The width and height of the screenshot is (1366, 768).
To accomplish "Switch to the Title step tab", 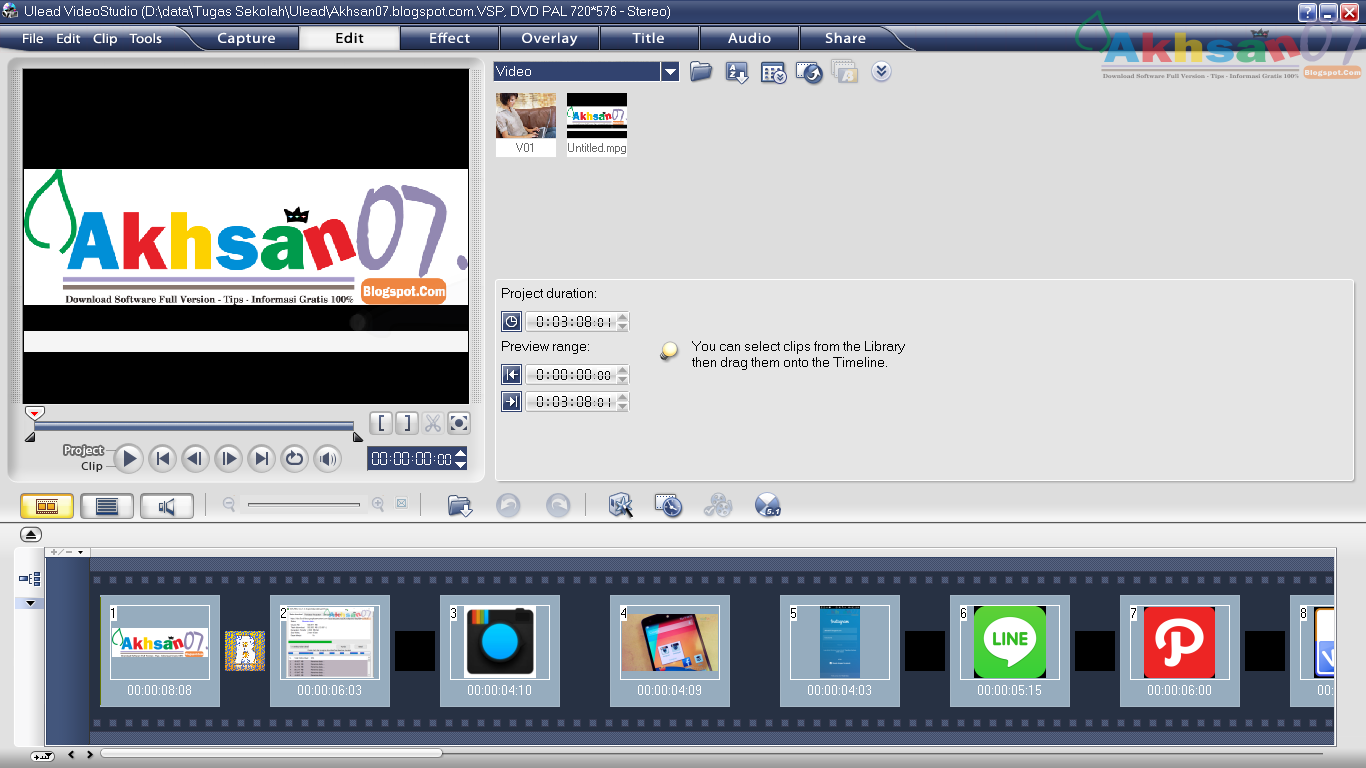I will pyautogui.click(x=649, y=38).
